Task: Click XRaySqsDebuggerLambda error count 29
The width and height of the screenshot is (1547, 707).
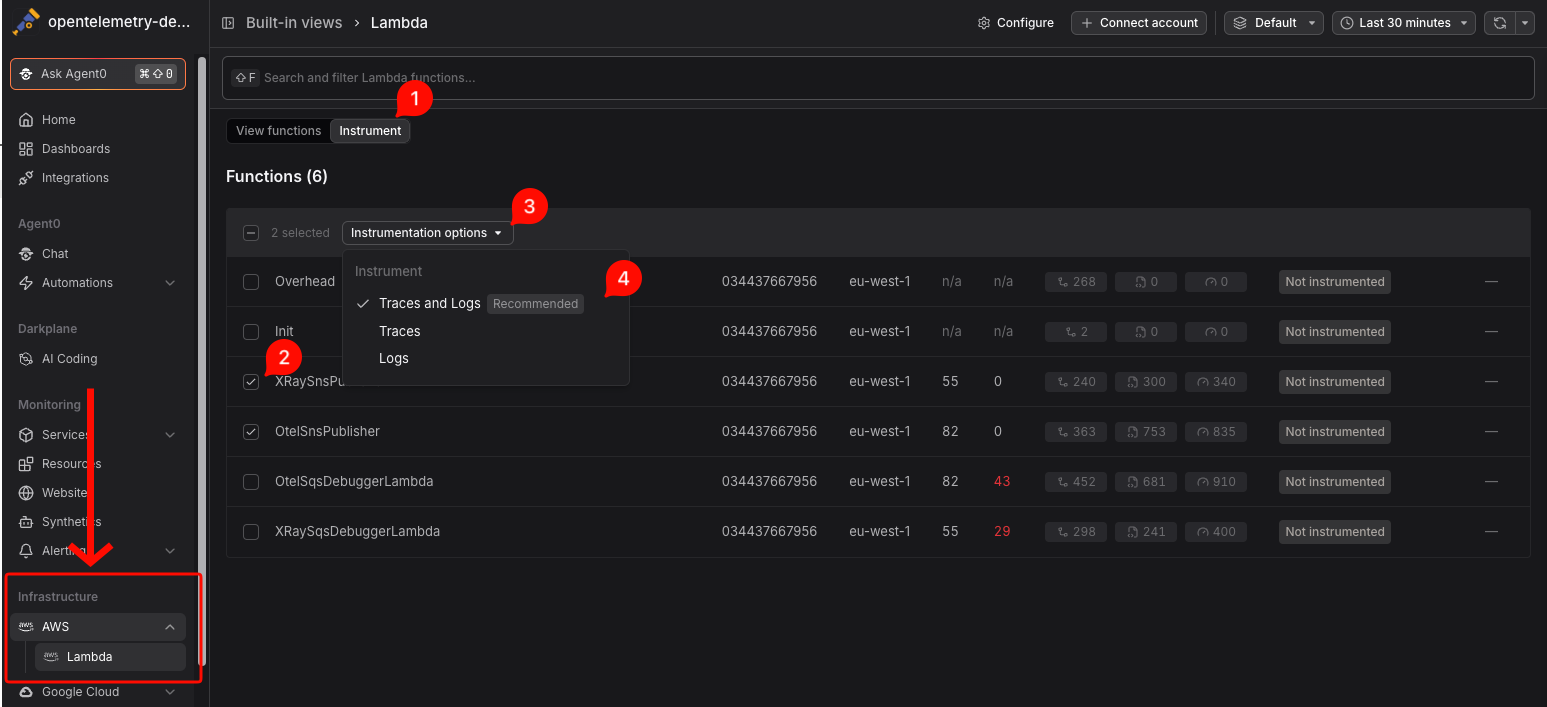Action: 1002,532
